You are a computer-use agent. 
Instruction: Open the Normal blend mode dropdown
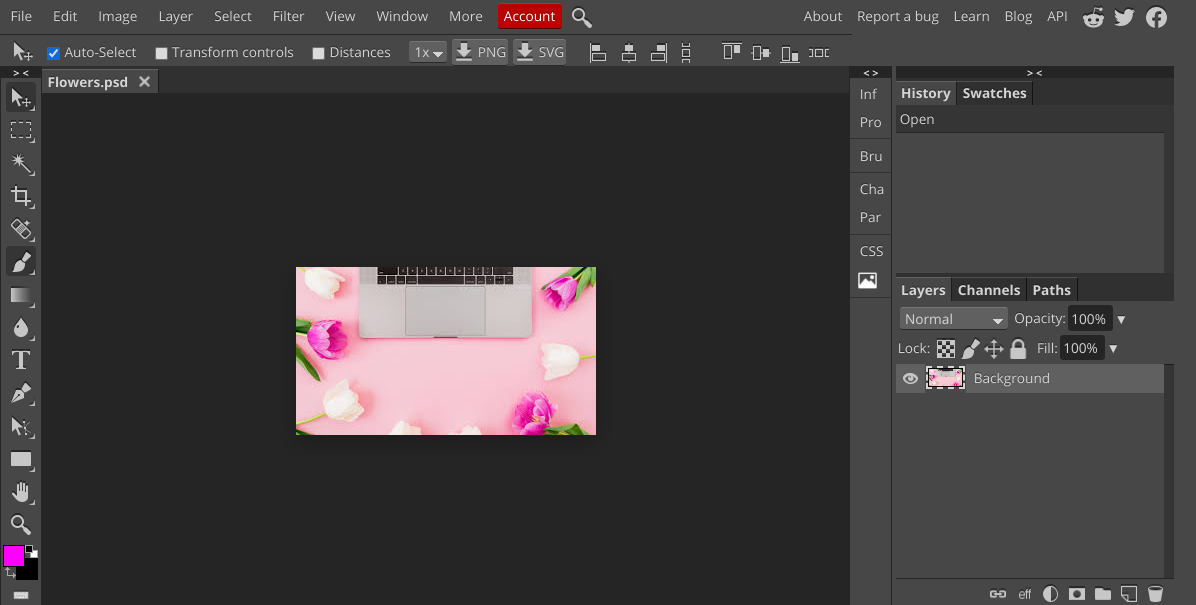952,318
